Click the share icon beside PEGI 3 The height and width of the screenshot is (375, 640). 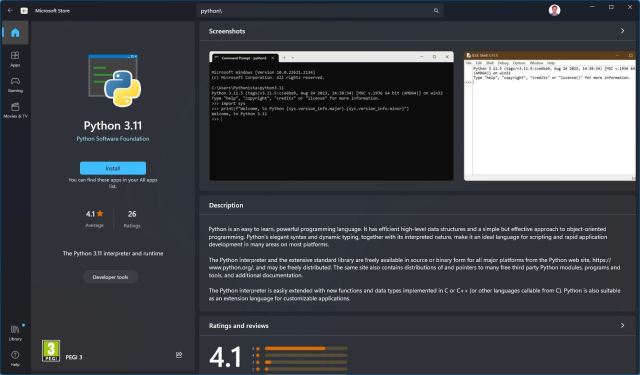pyautogui.click(x=179, y=355)
